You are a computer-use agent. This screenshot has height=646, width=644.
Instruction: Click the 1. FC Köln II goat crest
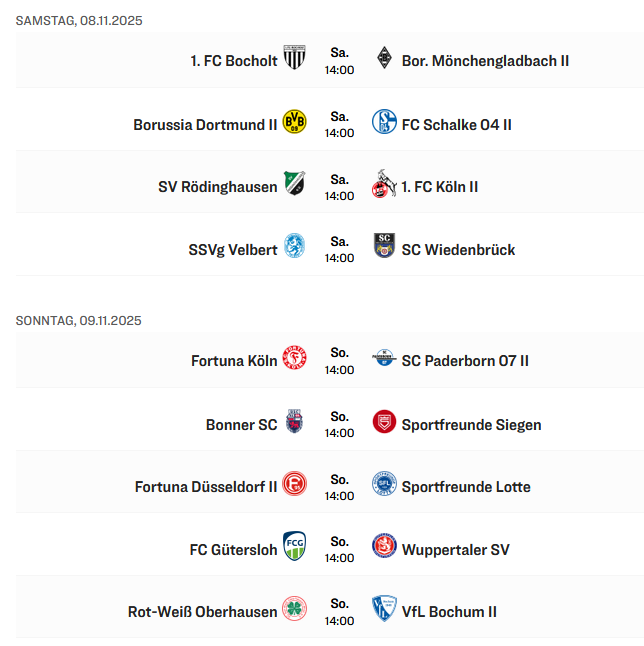pyautogui.click(x=384, y=185)
